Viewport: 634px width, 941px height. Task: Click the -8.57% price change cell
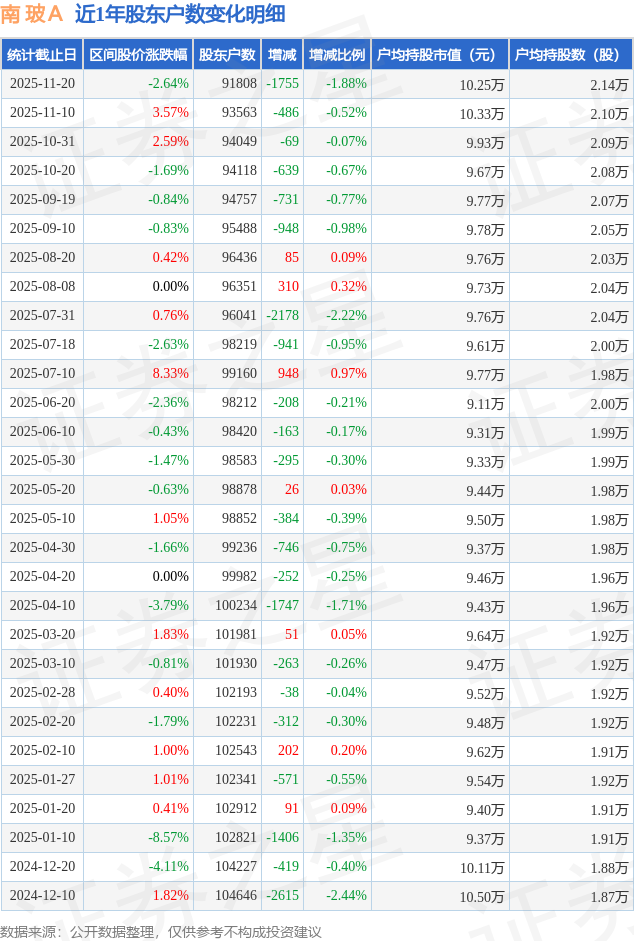[x=168, y=838]
